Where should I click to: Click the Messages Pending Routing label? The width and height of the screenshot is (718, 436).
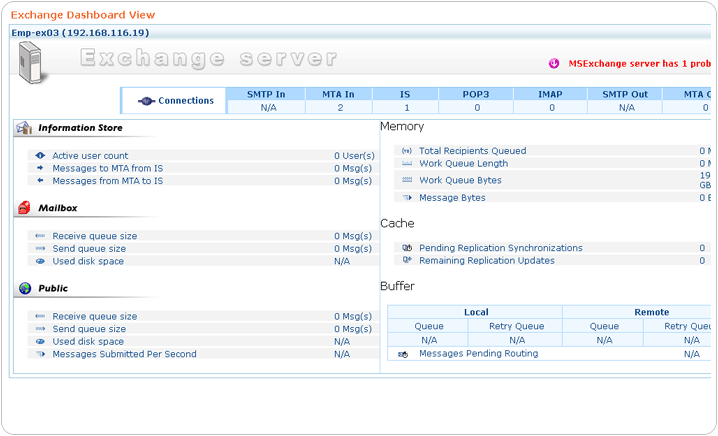(479, 354)
